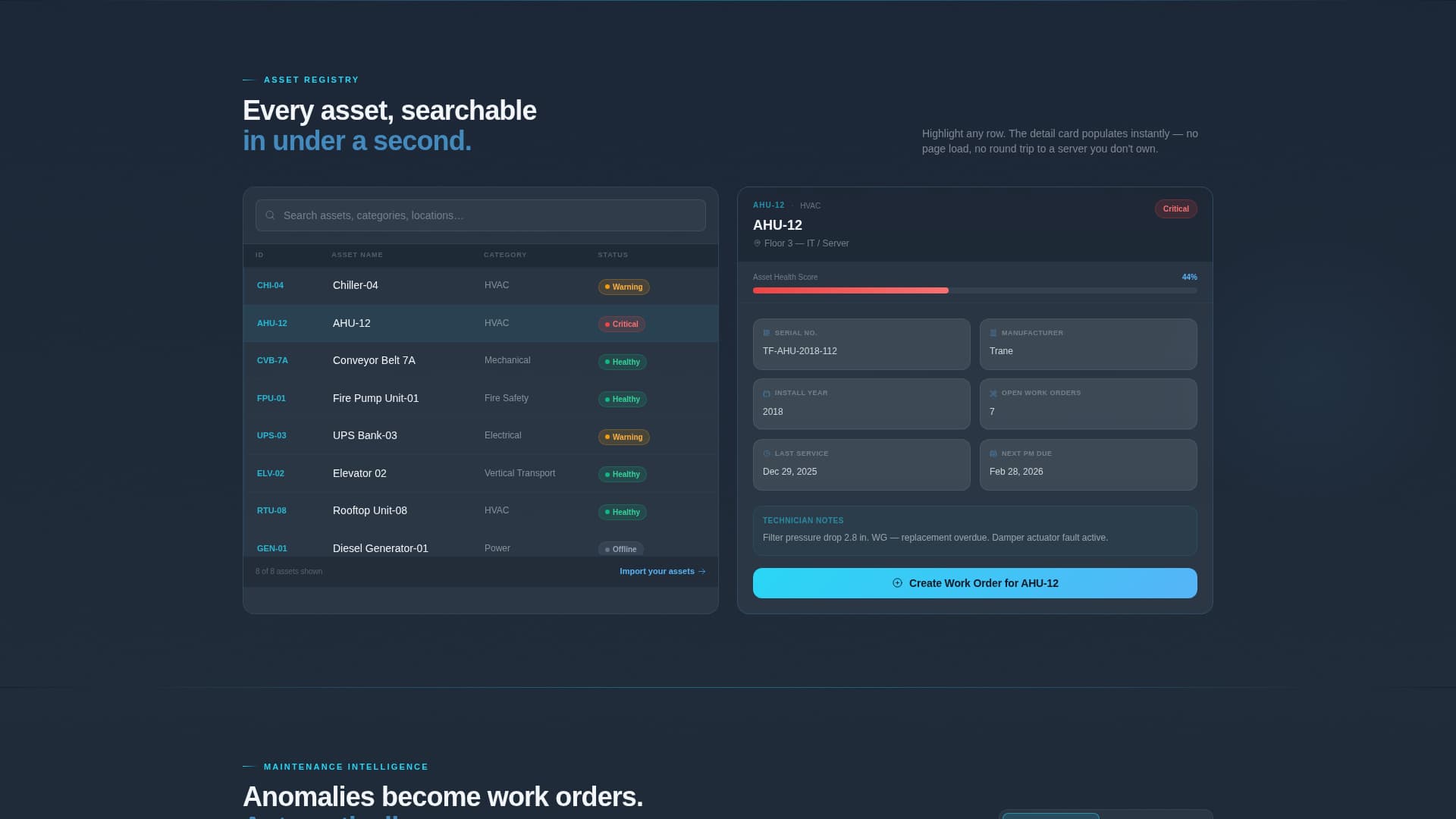Select the UPS Bank-03 row
The height and width of the screenshot is (819, 1456).
[481, 436]
